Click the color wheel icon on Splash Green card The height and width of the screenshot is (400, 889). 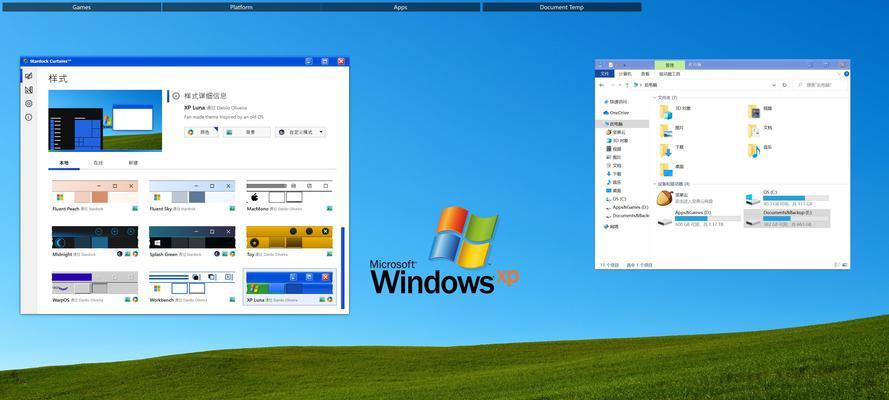(232, 254)
